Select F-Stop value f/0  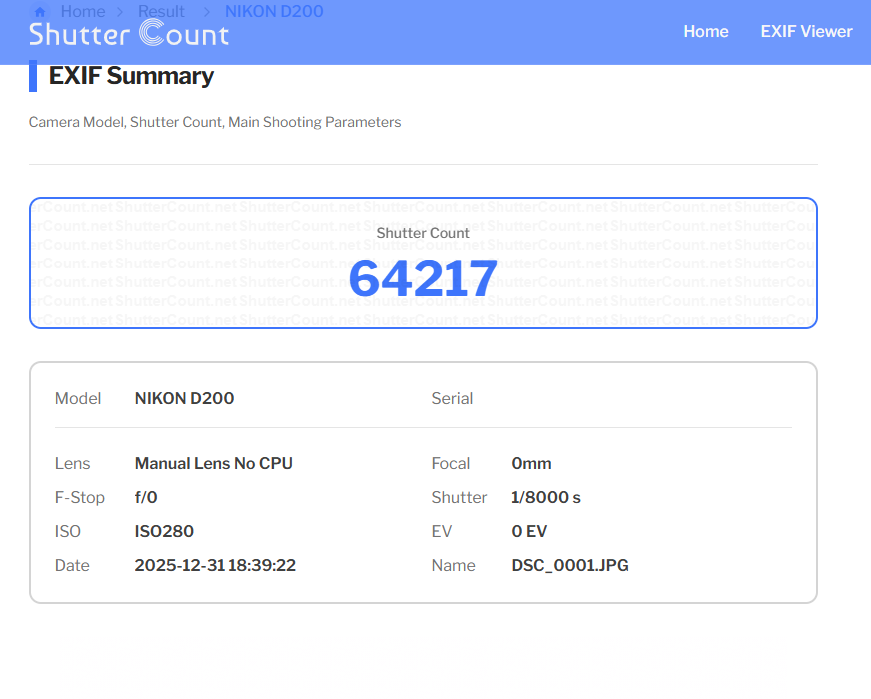tap(146, 497)
